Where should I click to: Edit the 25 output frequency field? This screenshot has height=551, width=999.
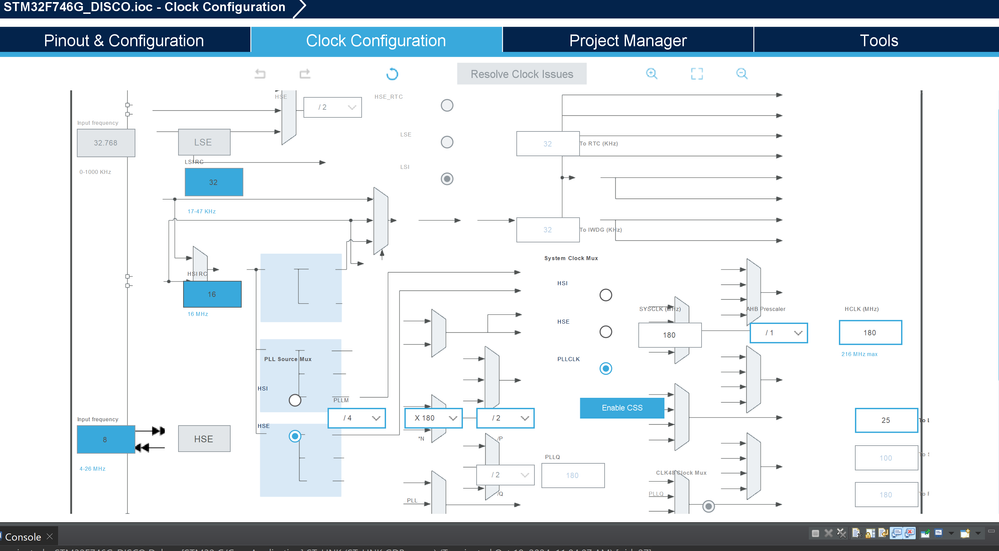(886, 420)
